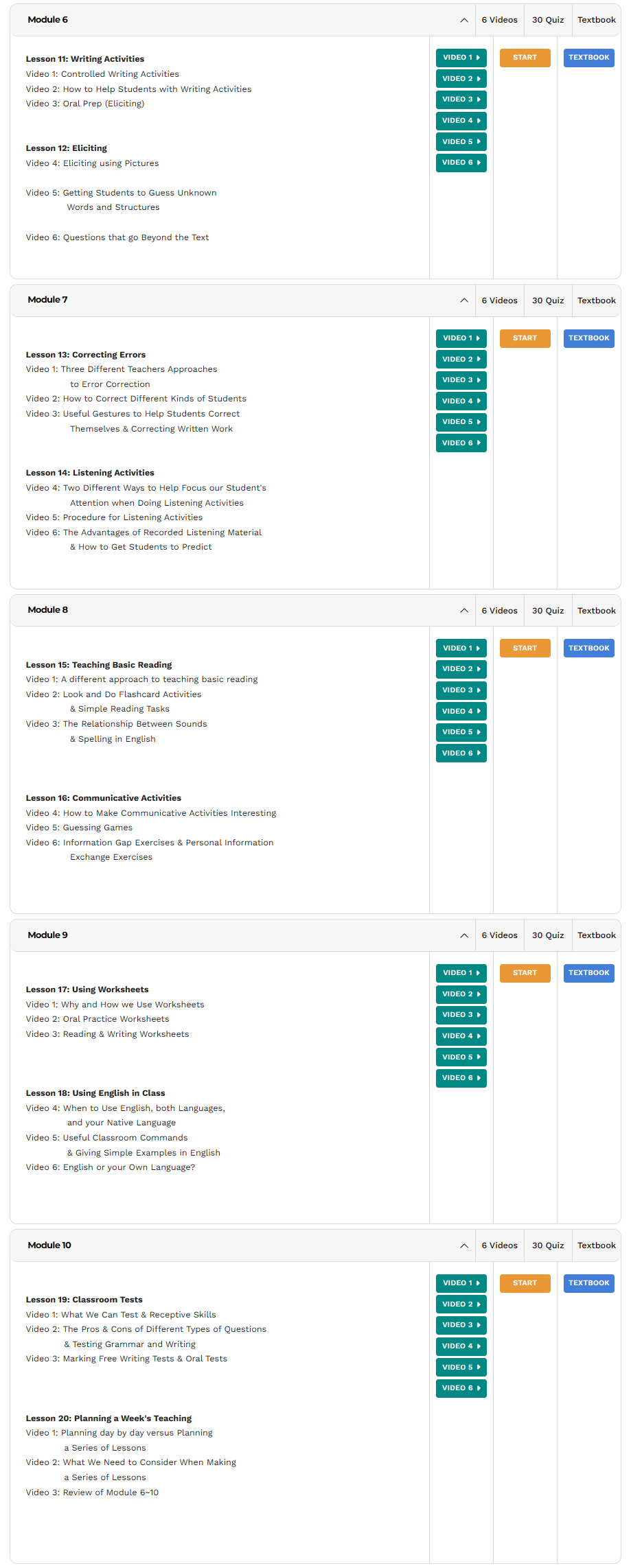The width and height of the screenshot is (631, 1568).
Task: Play Video 4 in Module 6
Action: tap(461, 121)
